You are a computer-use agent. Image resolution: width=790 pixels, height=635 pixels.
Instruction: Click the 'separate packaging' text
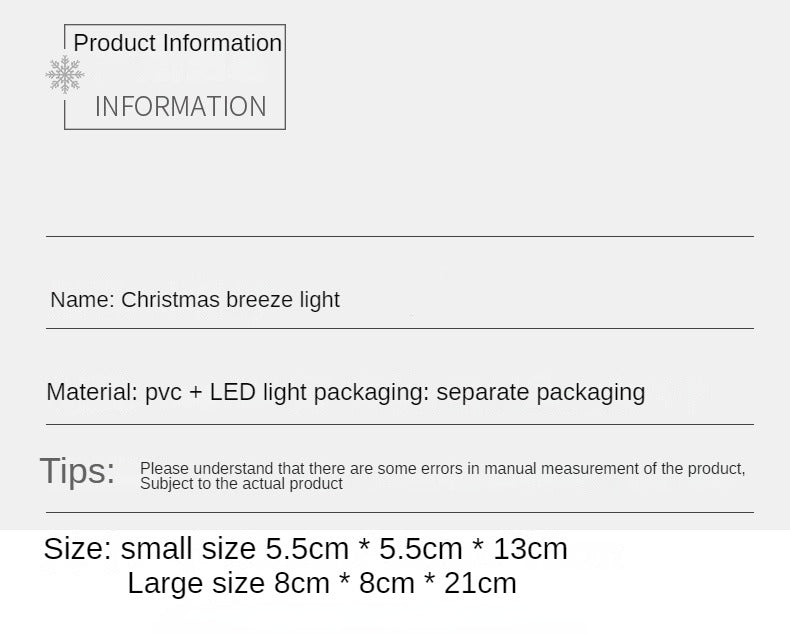[x=540, y=392]
